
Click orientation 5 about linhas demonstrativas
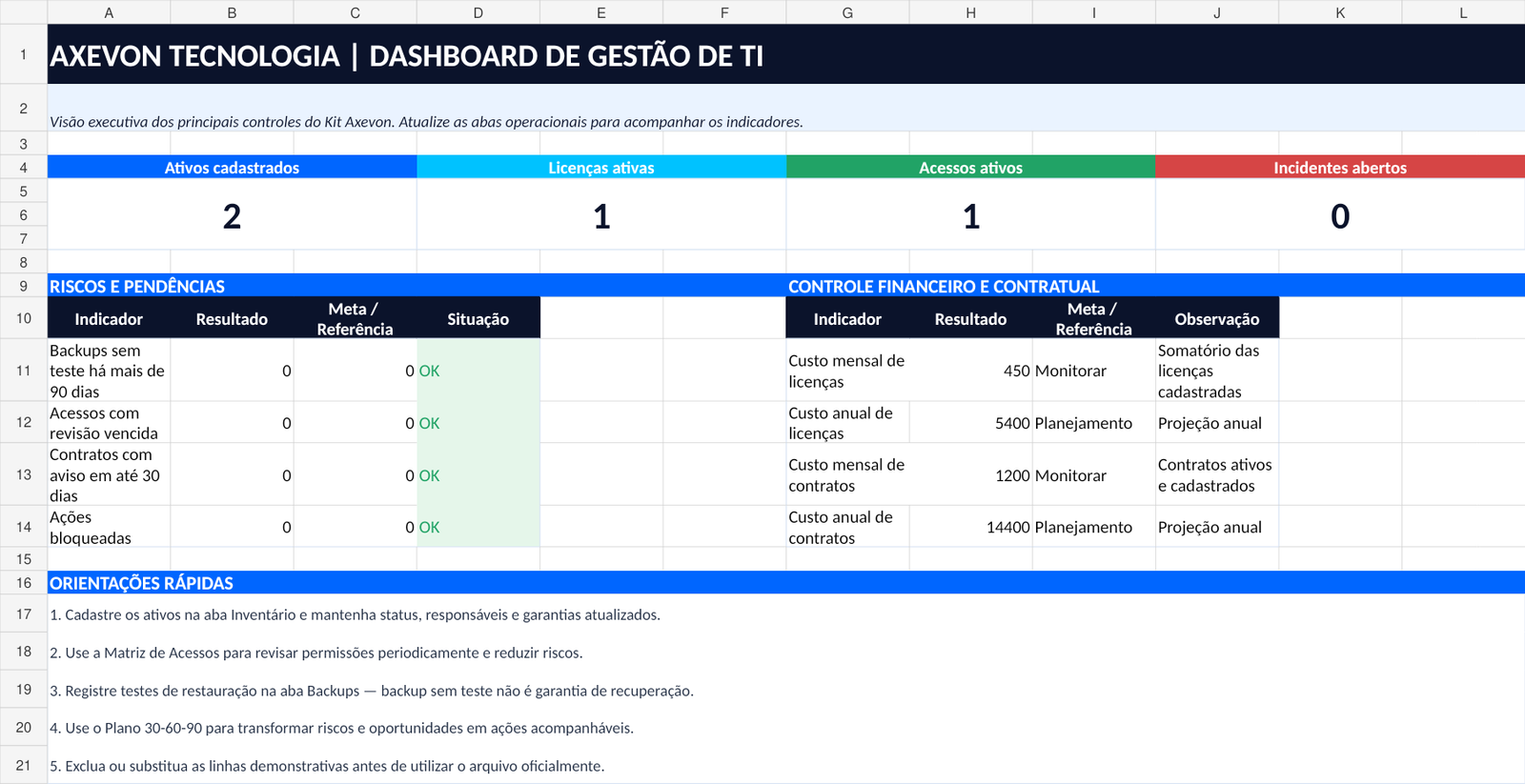[x=786, y=765]
